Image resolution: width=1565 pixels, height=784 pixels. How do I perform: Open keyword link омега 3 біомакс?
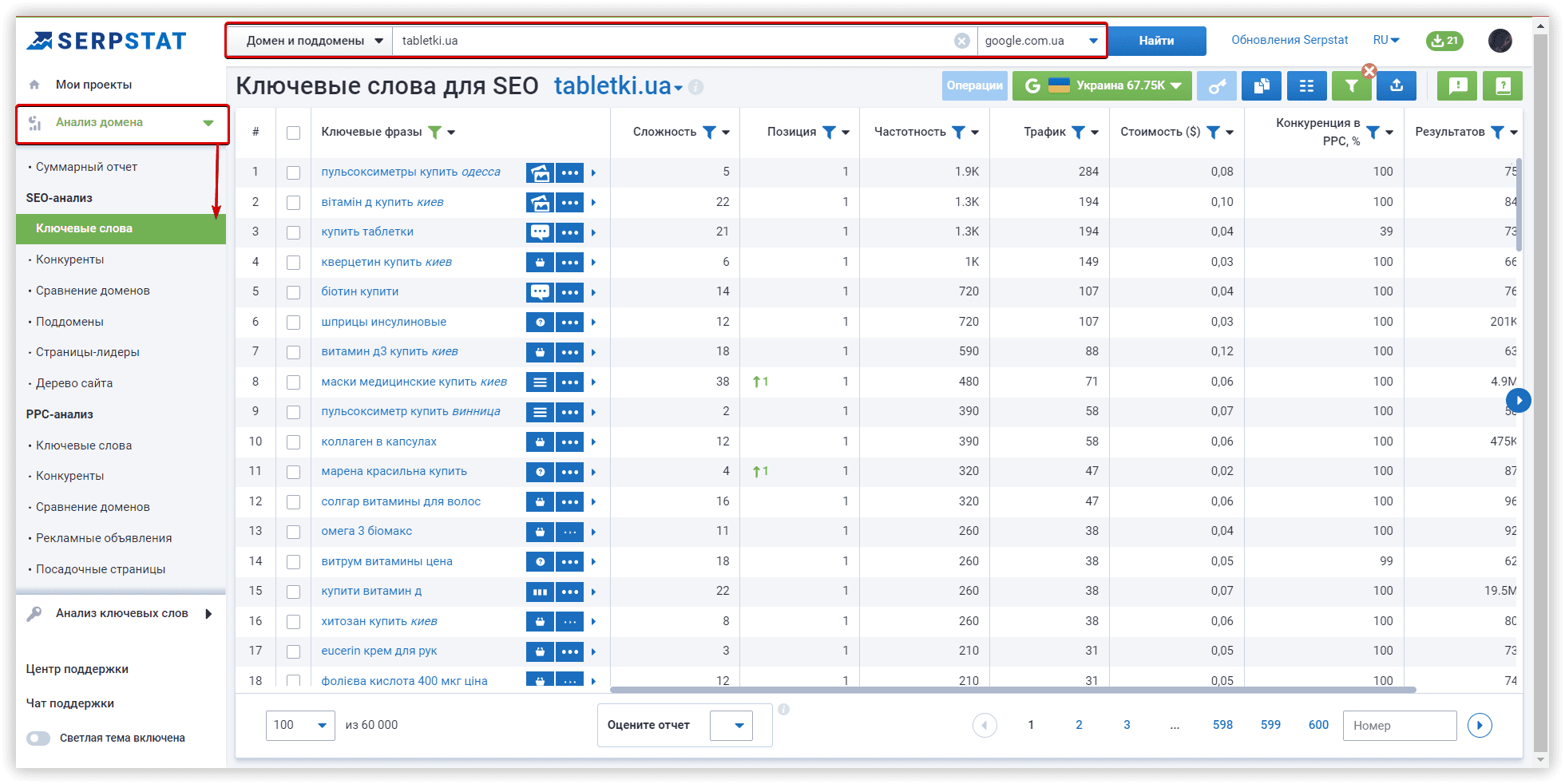366,532
